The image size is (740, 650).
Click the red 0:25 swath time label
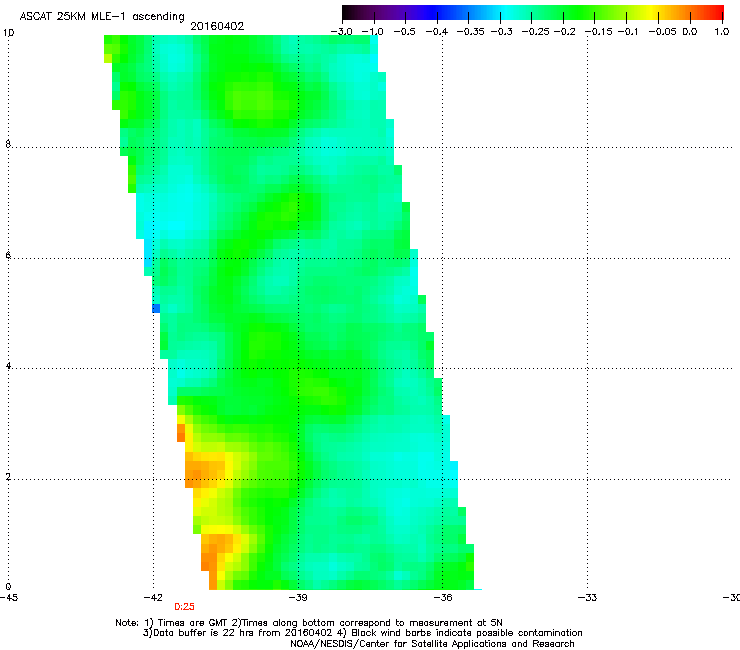click(x=185, y=607)
